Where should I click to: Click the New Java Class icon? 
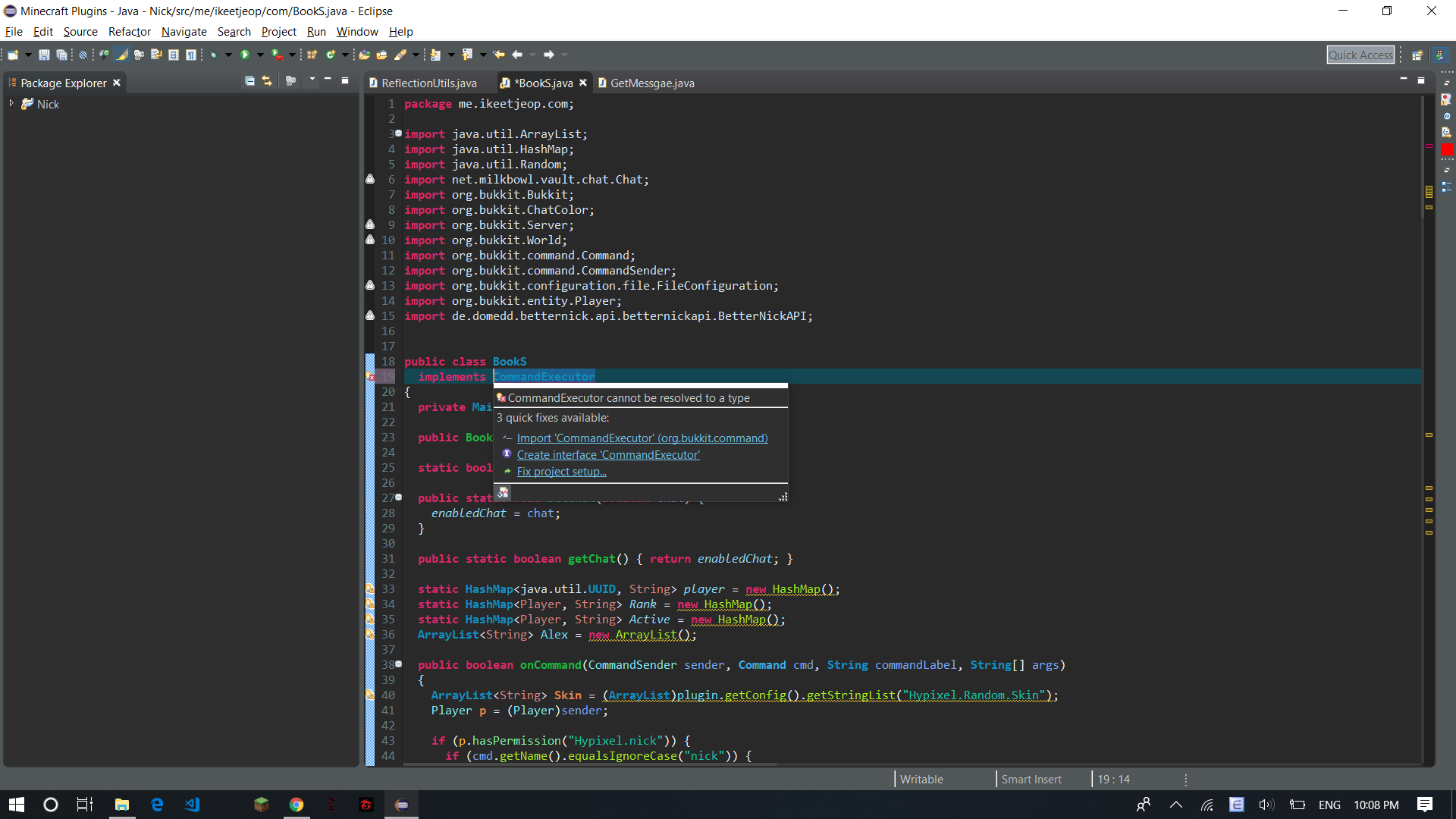(x=331, y=55)
